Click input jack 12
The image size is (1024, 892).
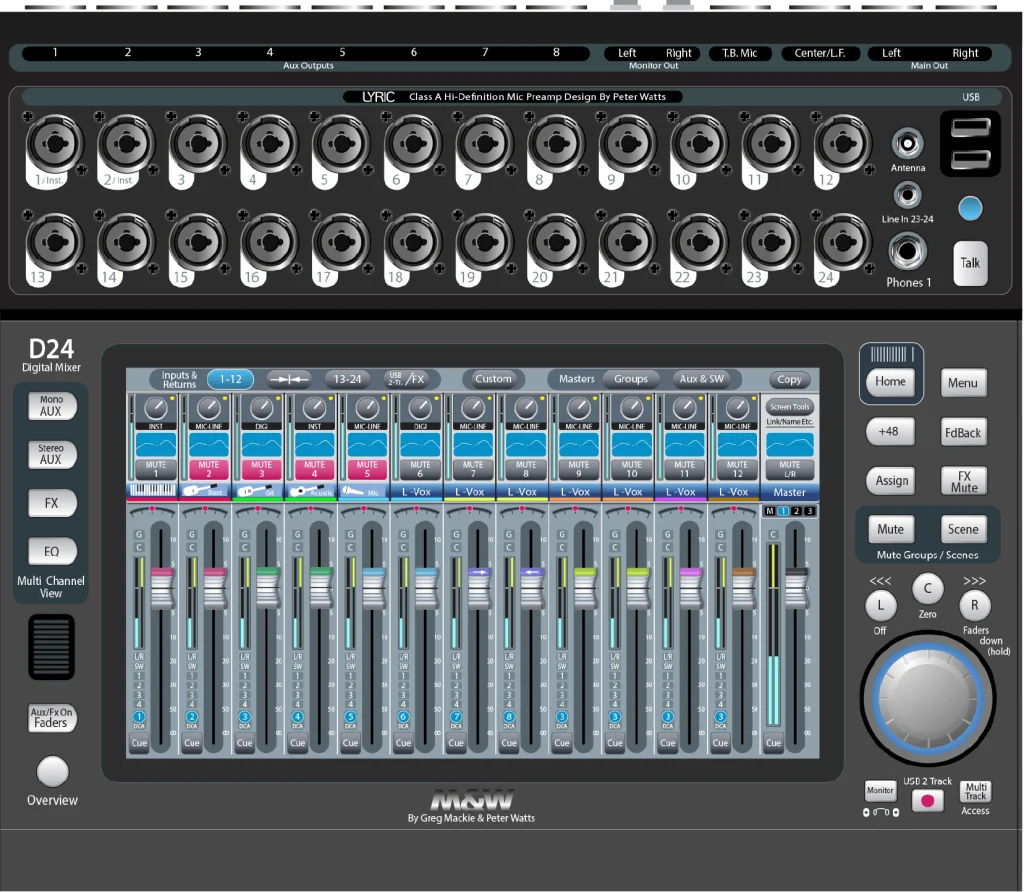click(842, 144)
